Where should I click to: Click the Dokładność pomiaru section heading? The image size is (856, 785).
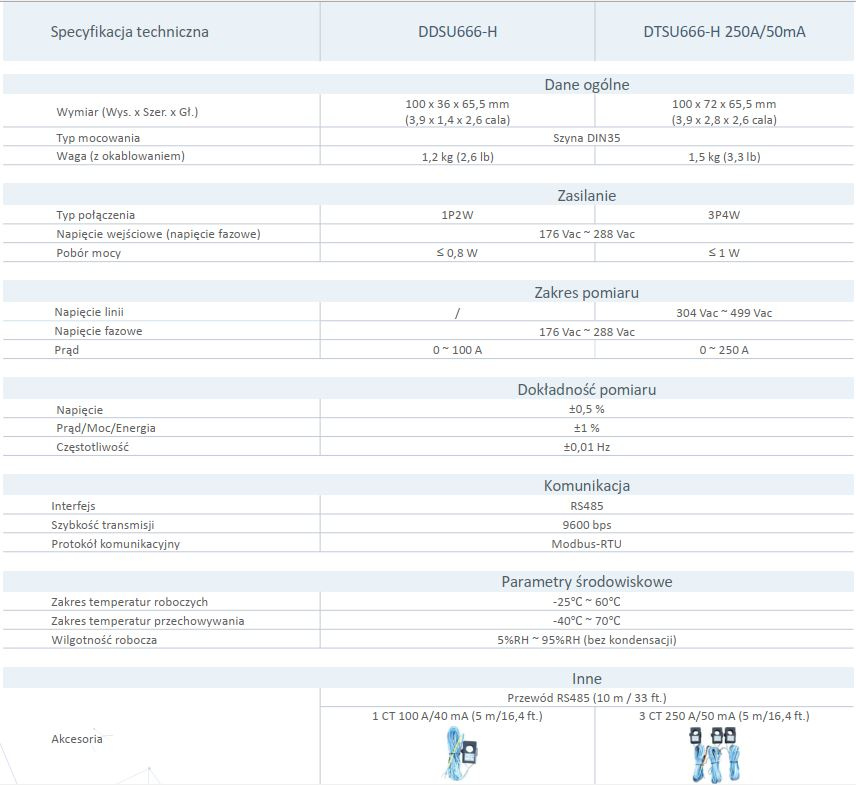[x=586, y=390]
